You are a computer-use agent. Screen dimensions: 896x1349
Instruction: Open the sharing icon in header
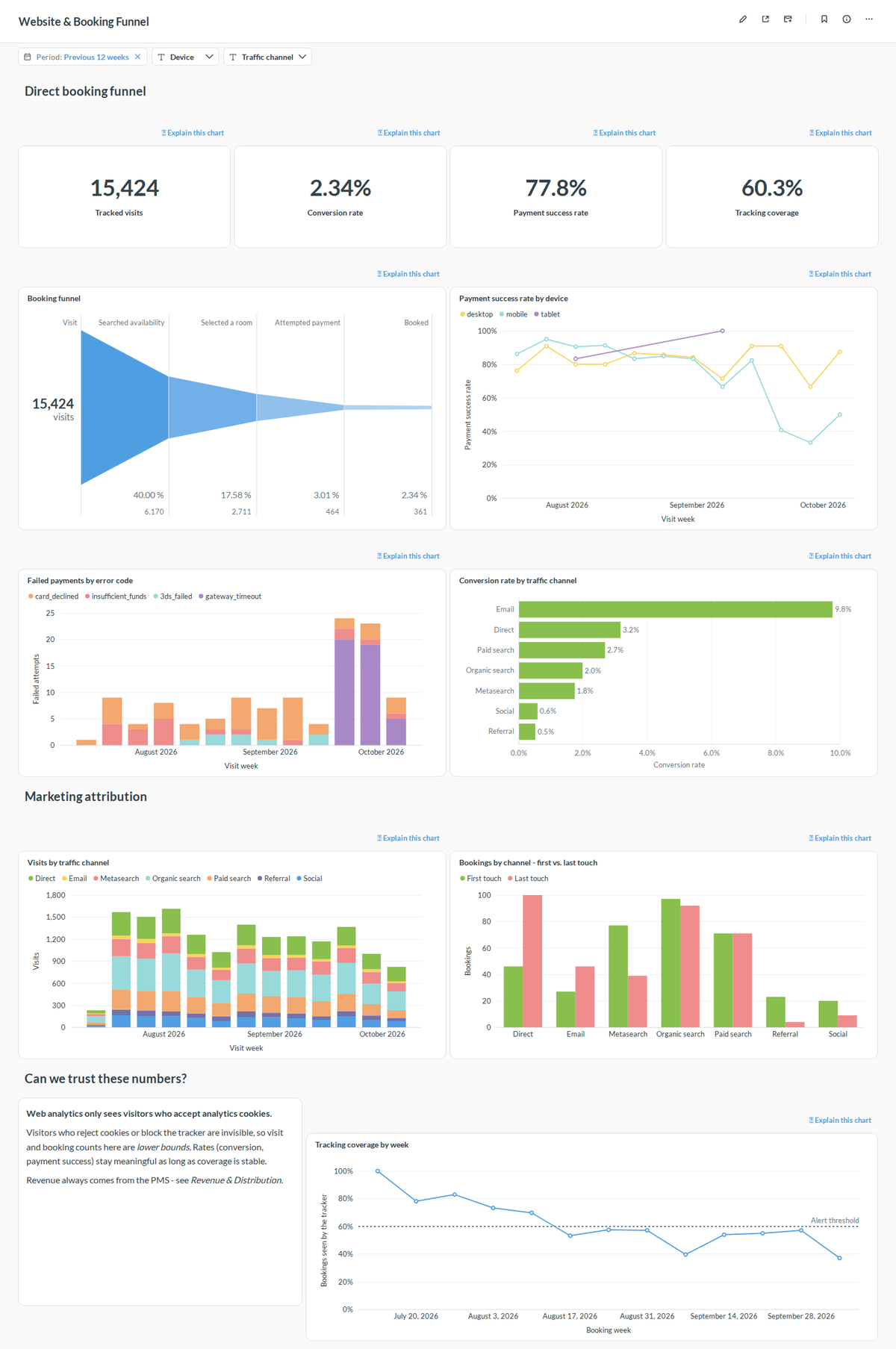[765, 19]
